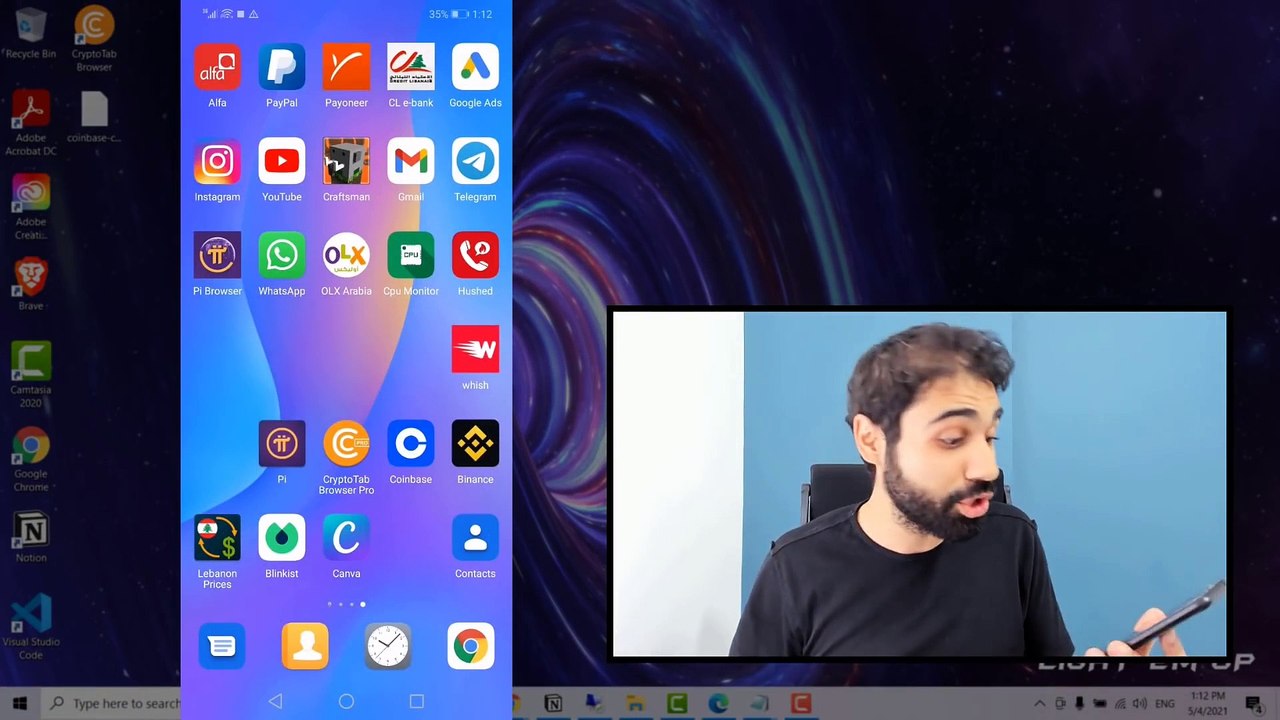Open Notion desktop shortcut

[x=31, y=538]
